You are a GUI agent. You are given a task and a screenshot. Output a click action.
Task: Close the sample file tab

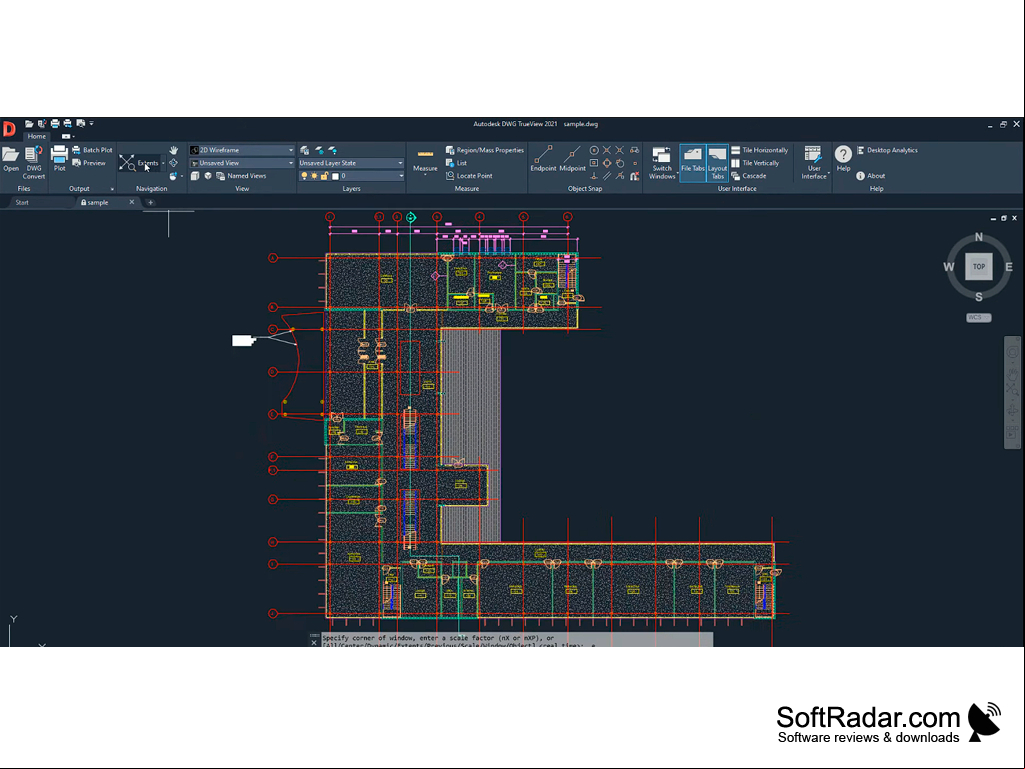[131, 202]
